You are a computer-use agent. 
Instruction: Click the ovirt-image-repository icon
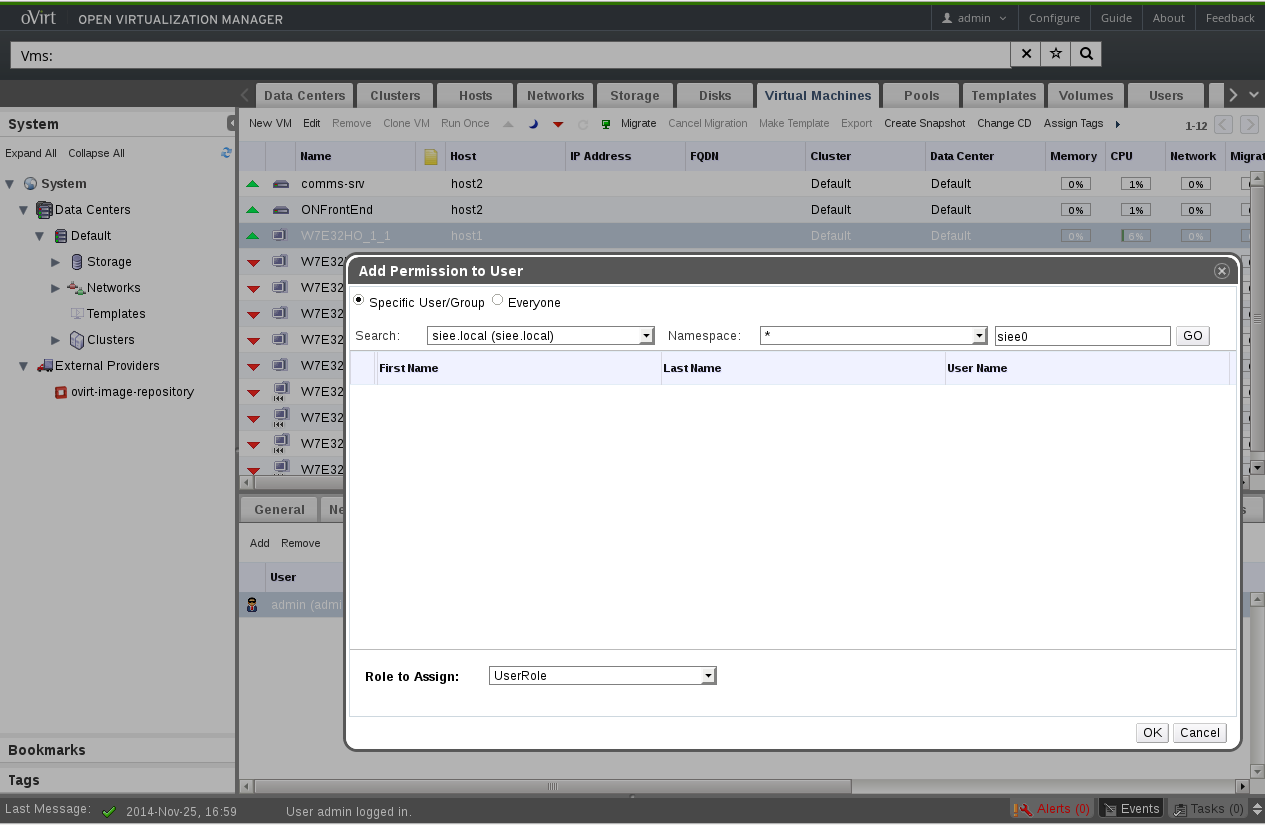pos(61,392)
